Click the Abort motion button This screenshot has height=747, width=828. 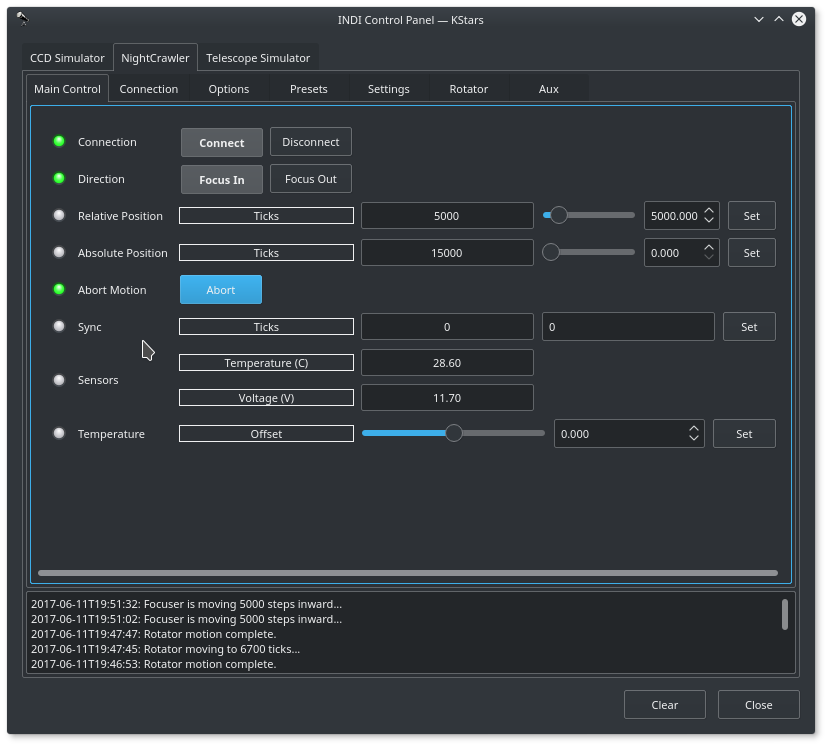tap(221, 290)
